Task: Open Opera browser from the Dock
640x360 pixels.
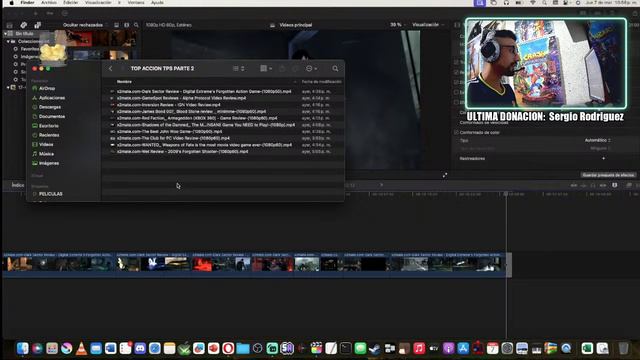Action: 228,349
